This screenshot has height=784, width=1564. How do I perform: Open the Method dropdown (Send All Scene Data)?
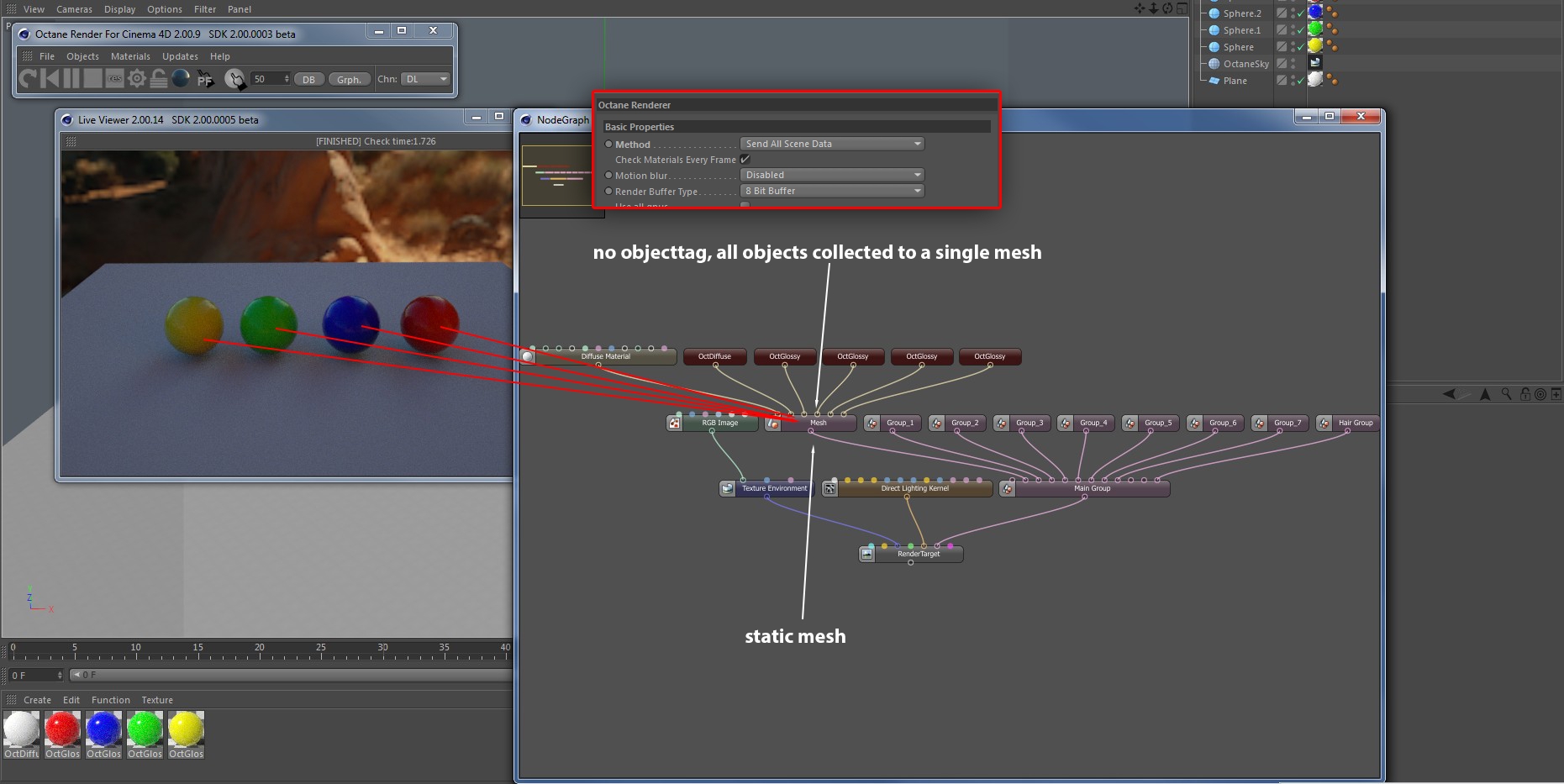point(832,144)
